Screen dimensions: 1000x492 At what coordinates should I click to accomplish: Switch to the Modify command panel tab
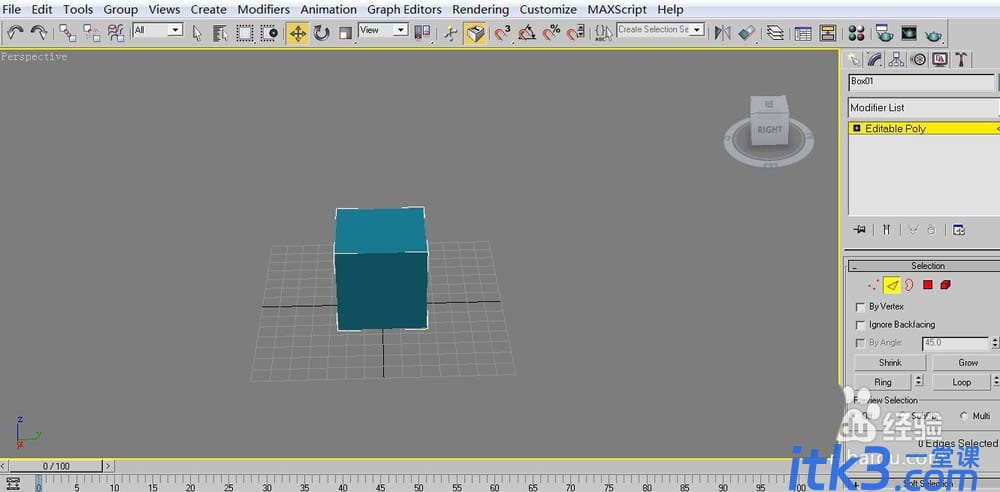tap(874, 59)
